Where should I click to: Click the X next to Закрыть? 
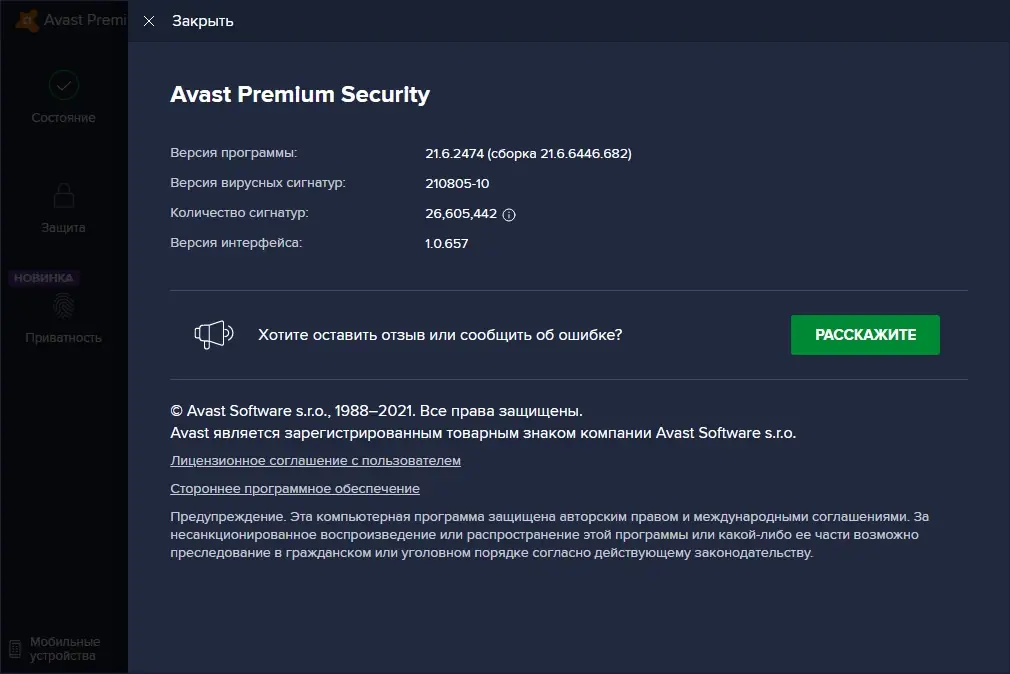pyautogui.click(x=149, y=20)
